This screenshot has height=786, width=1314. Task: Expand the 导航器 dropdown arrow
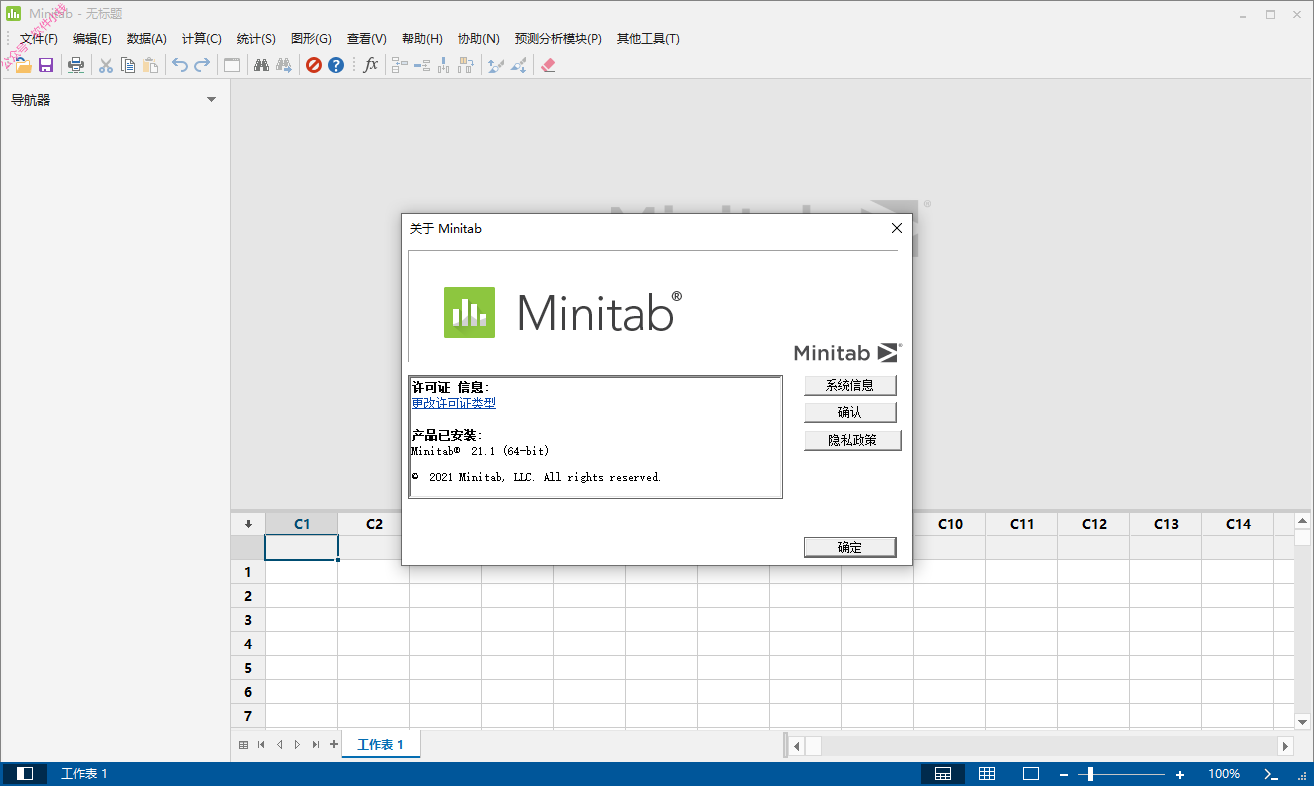click(211, 100)
